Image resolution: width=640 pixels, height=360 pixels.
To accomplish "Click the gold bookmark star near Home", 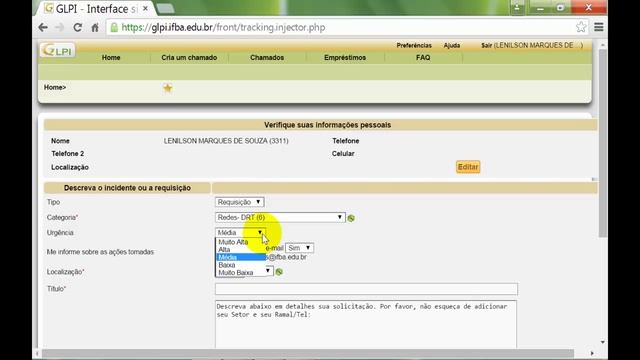I will pyautogui.click(x=167, y=88).
